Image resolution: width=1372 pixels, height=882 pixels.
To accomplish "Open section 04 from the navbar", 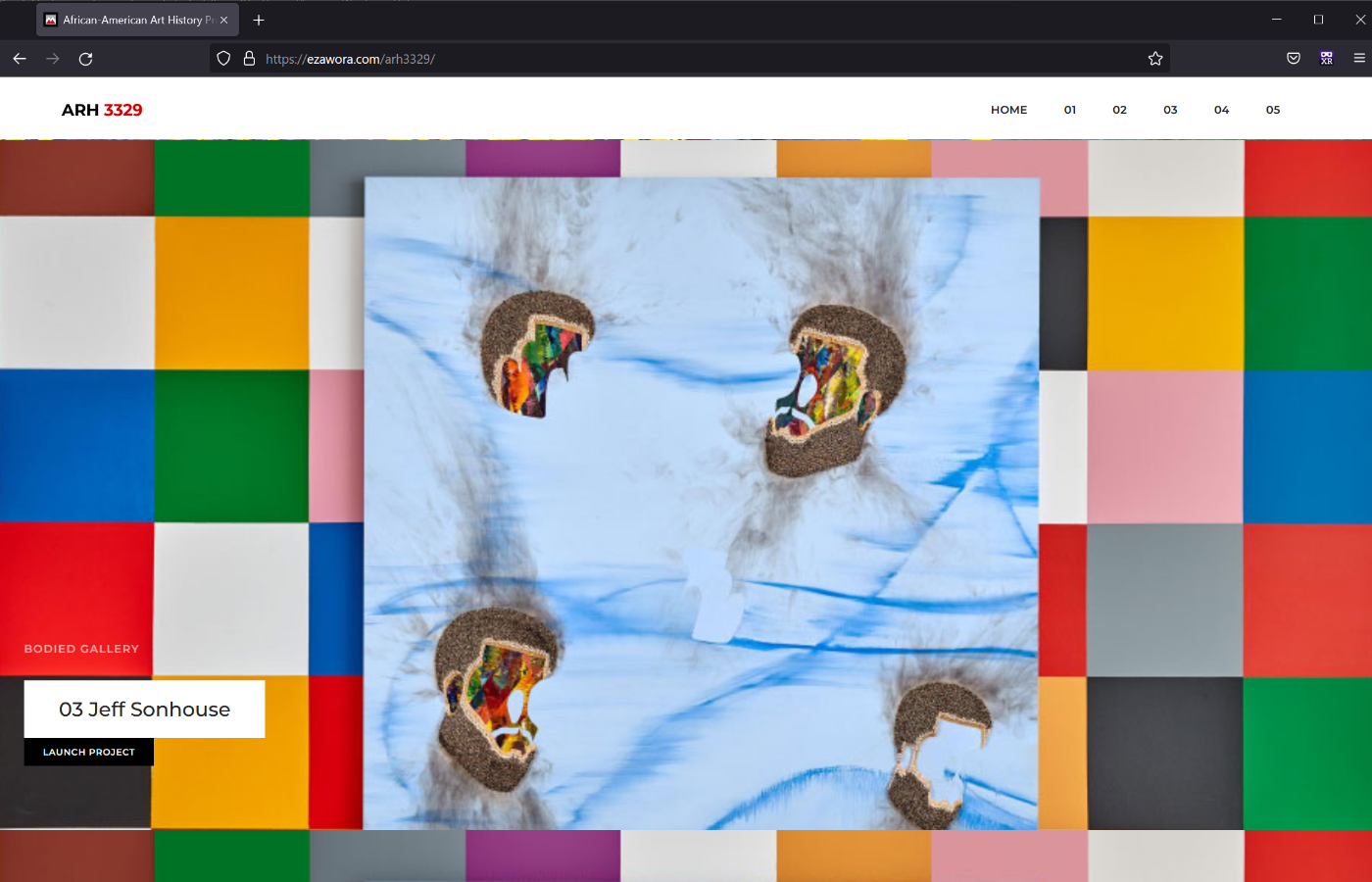I will [x=1221, y=110].
